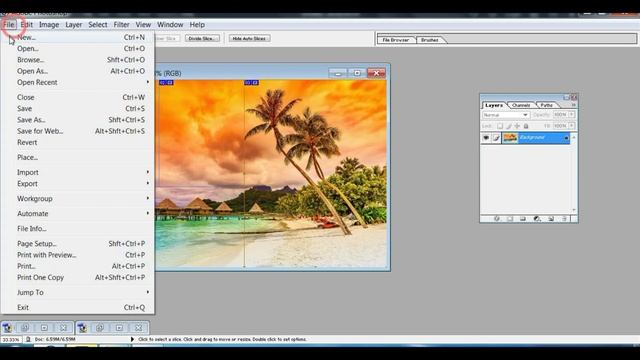Choose Open... from the File menu
640x360 pixels.
(78, 49)
